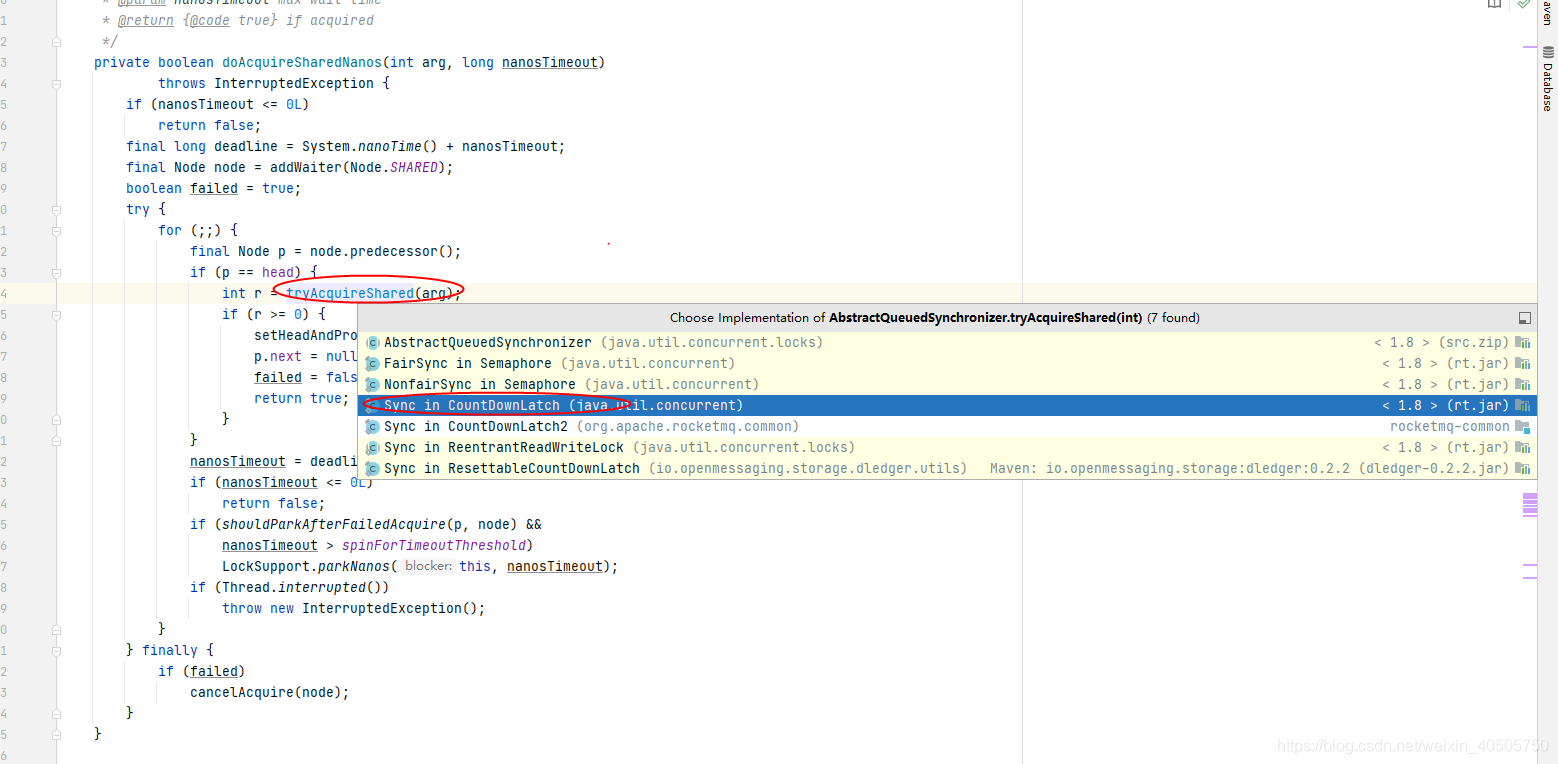This screenshot has height=764, width=1558.
Task: Select NonfairSync in Semaphore implementation
Action: click(x=947, y=385)
